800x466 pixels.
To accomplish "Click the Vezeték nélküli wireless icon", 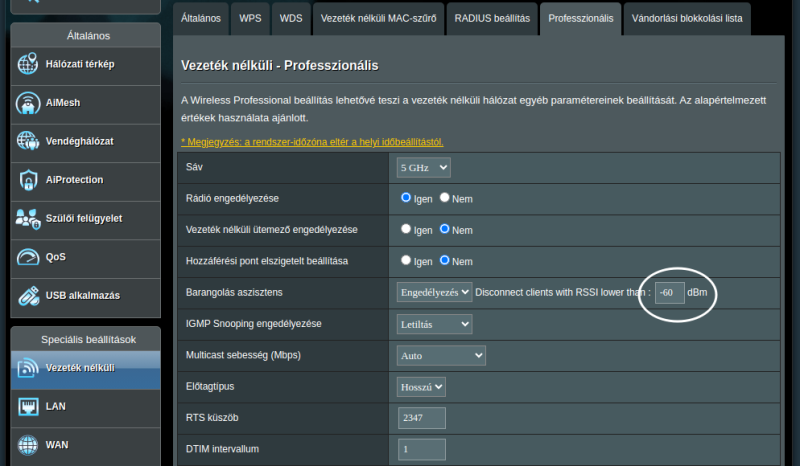I will click(x=28, y=367).
